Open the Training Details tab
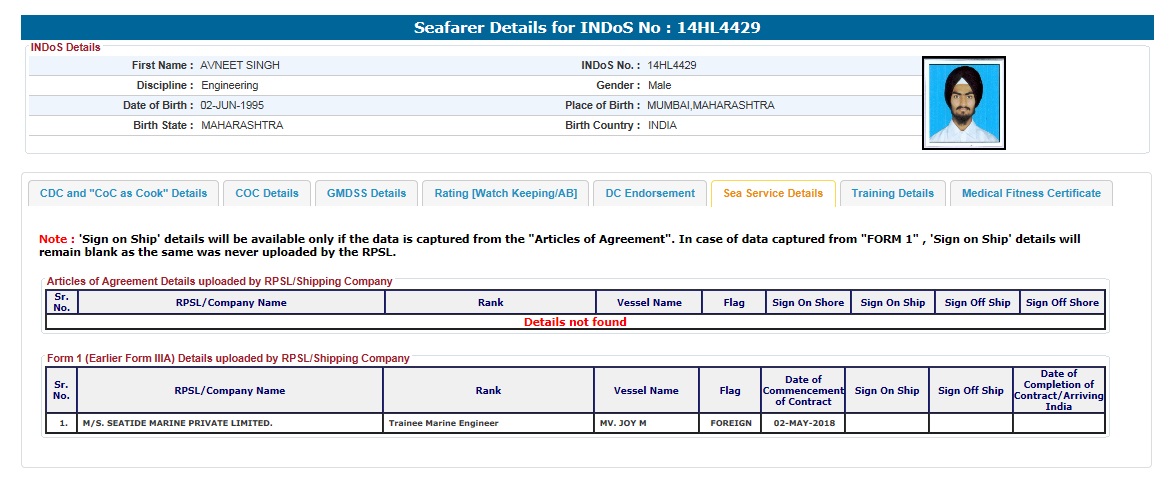This screenshot has width=1174, height=483. pos(892,193)
